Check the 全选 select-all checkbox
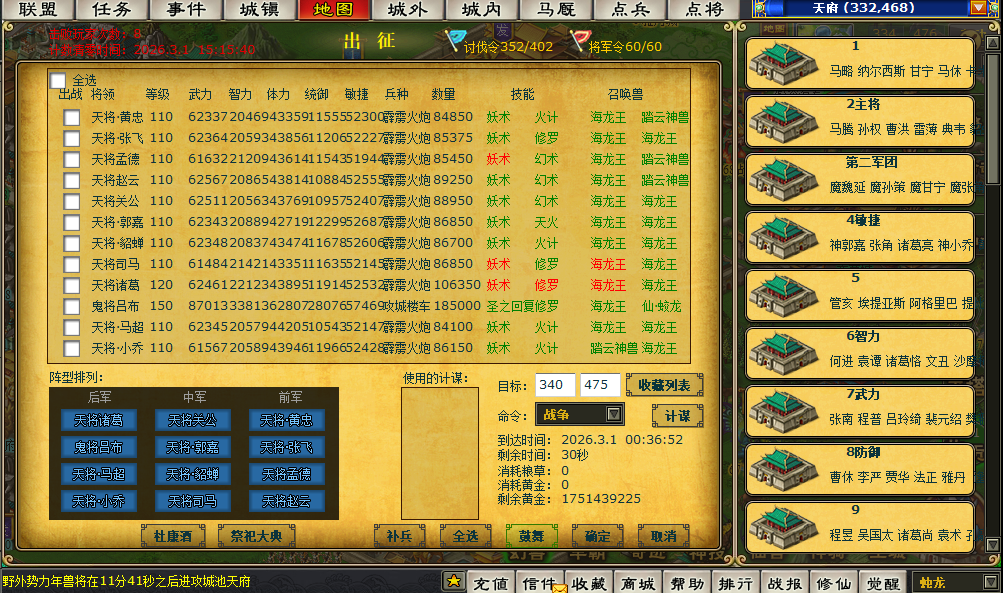 pos(59,80)
